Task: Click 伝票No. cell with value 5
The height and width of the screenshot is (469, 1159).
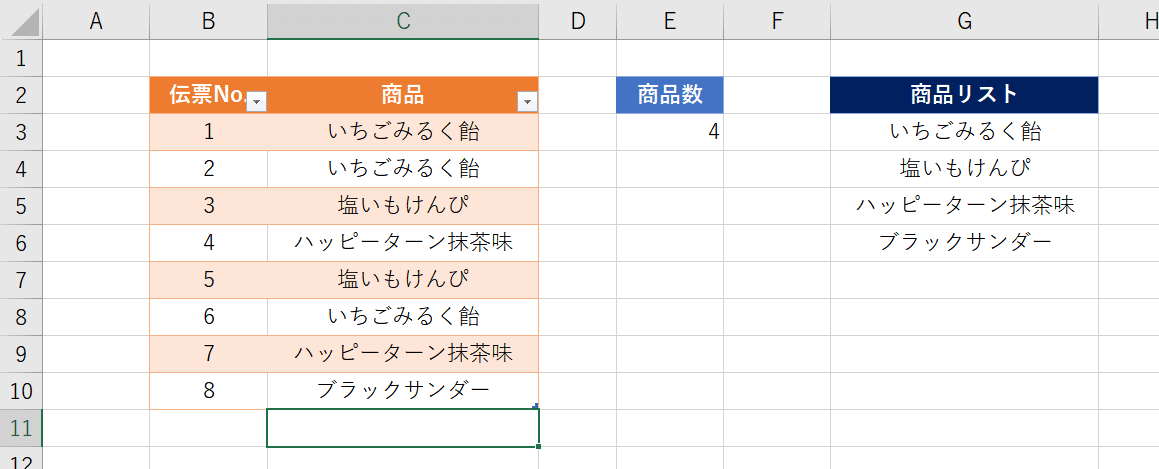Action: point(208,280)
